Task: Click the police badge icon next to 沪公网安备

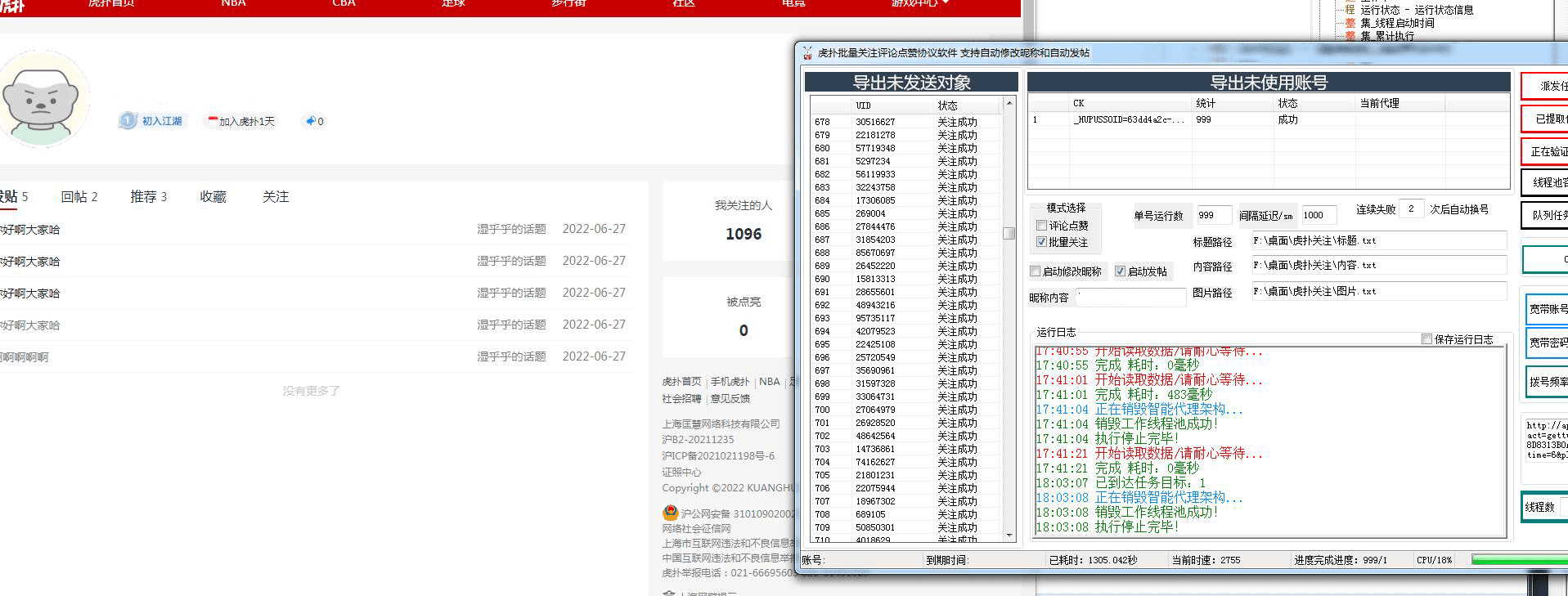Action: click(x=670, y=513)
